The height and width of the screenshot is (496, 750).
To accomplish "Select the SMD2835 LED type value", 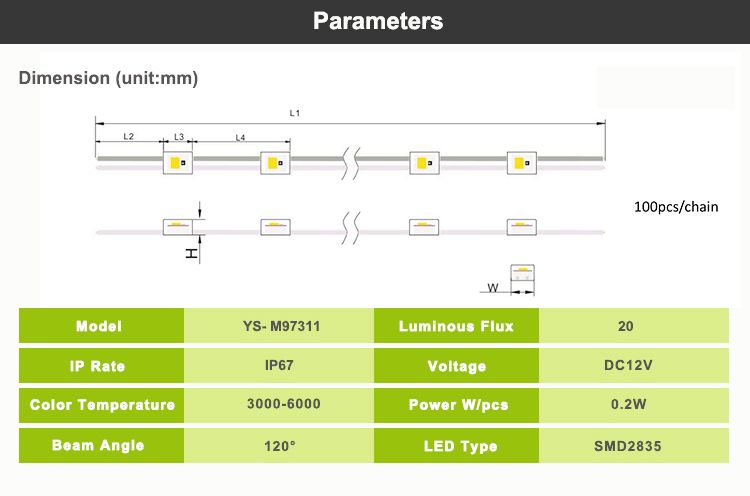I will pos(628,446).
